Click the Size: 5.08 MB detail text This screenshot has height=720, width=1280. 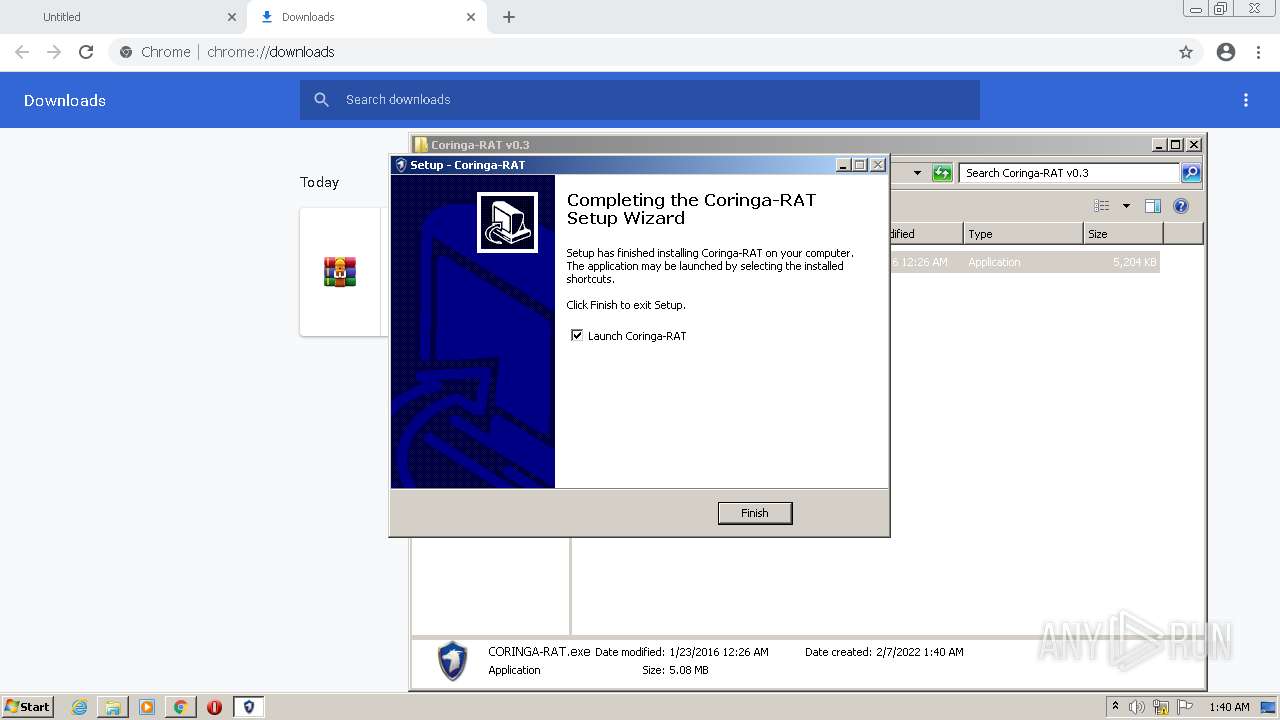[675, 670]
